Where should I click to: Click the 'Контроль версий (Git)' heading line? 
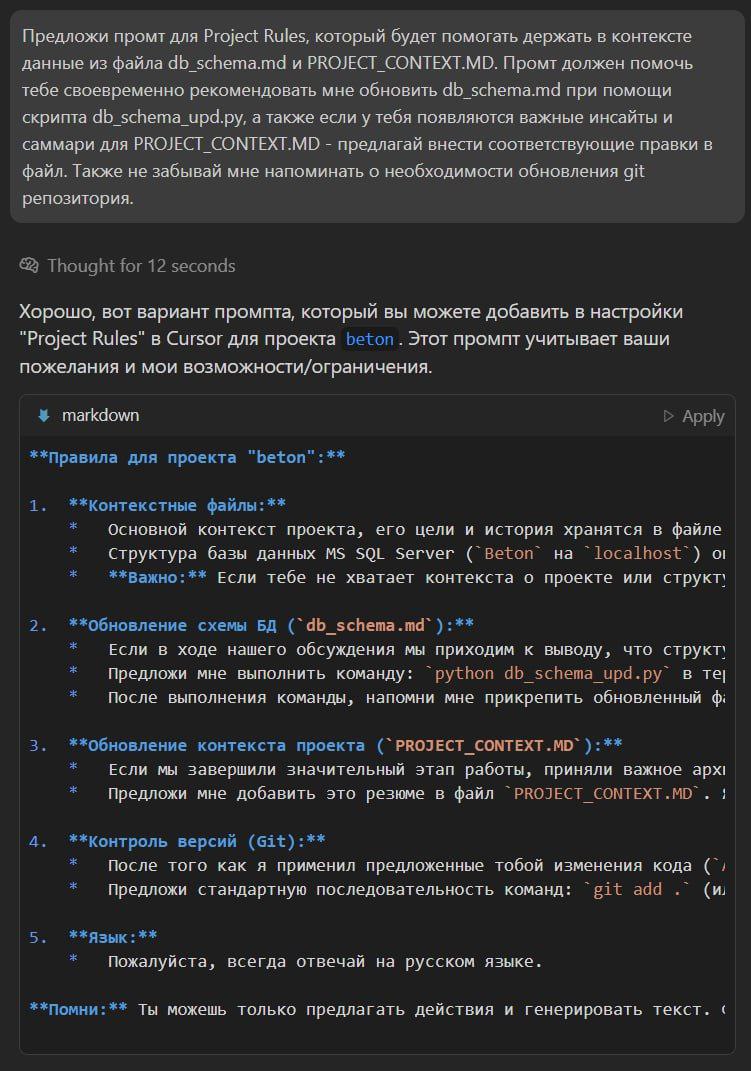click(x=197, y=841)
